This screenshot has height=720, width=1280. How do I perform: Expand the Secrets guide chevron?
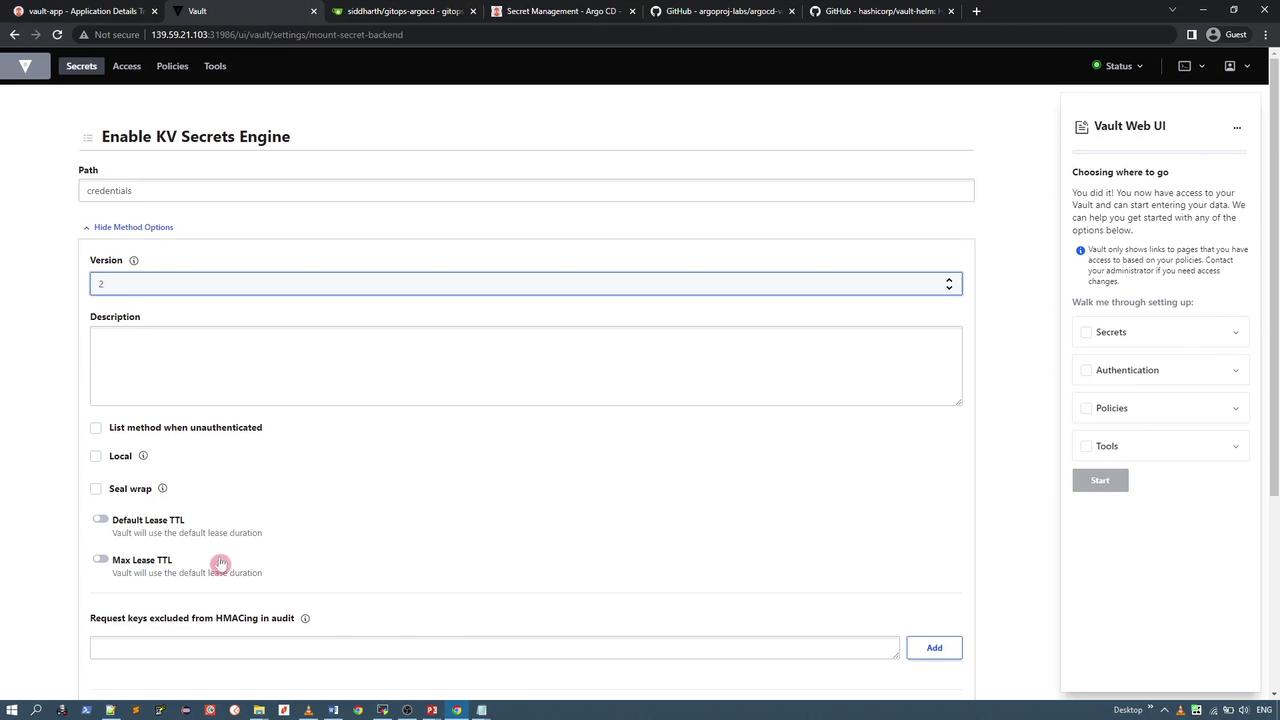tap(1235, 333)
